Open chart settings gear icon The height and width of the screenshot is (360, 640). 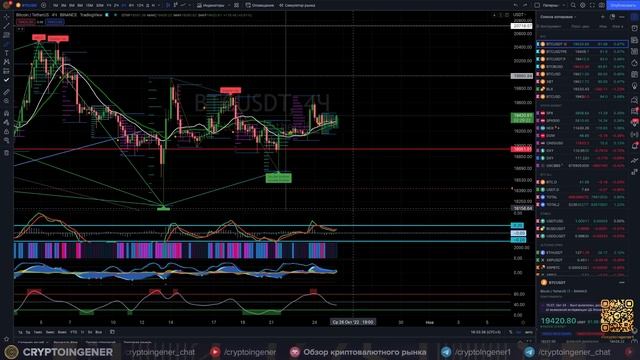tap(583, 5)
